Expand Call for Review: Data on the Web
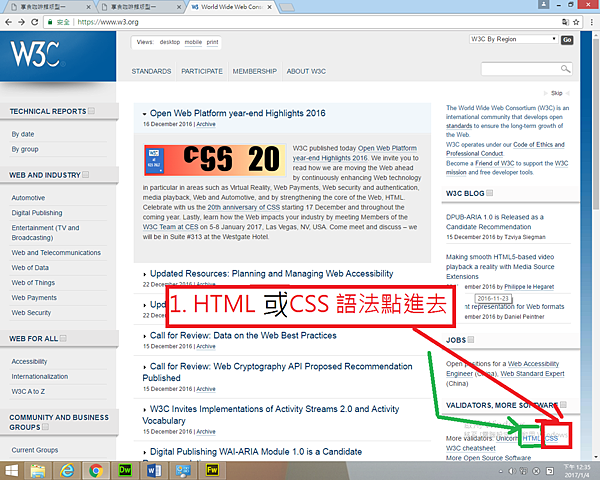The width and height of the screenshot is (600, 480). click(145, 336)
